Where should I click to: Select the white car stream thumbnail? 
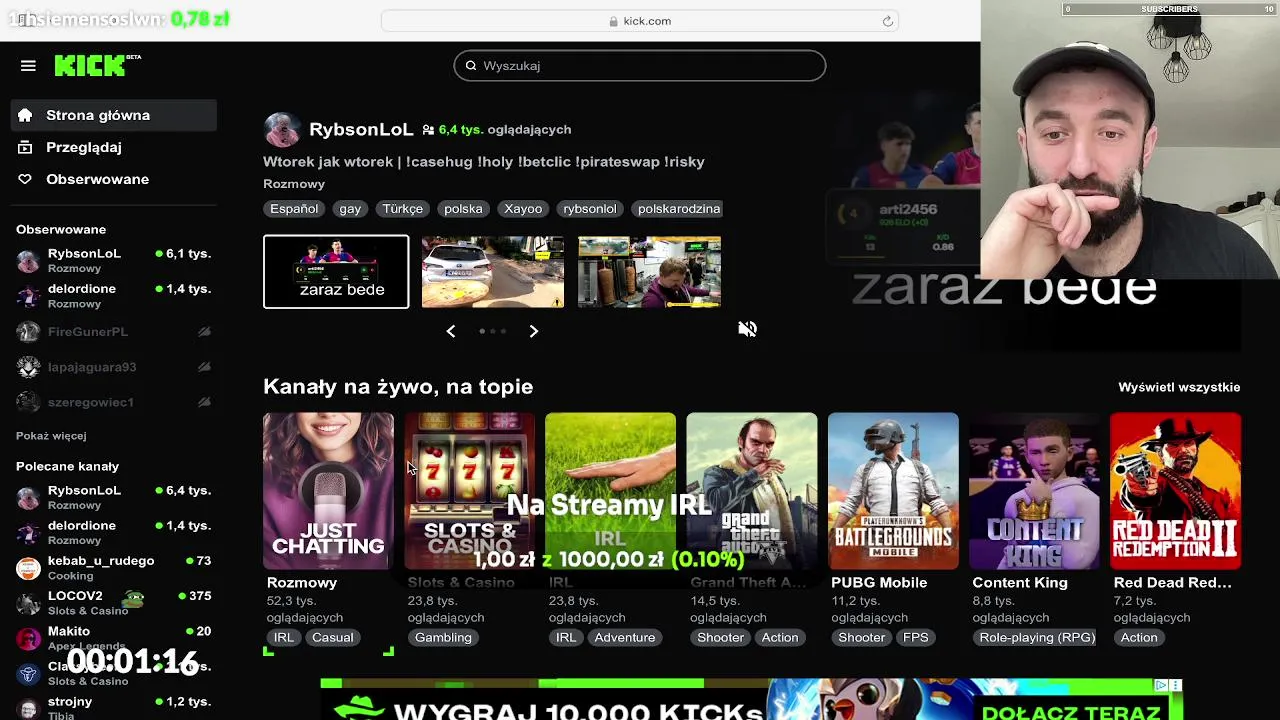492,272
